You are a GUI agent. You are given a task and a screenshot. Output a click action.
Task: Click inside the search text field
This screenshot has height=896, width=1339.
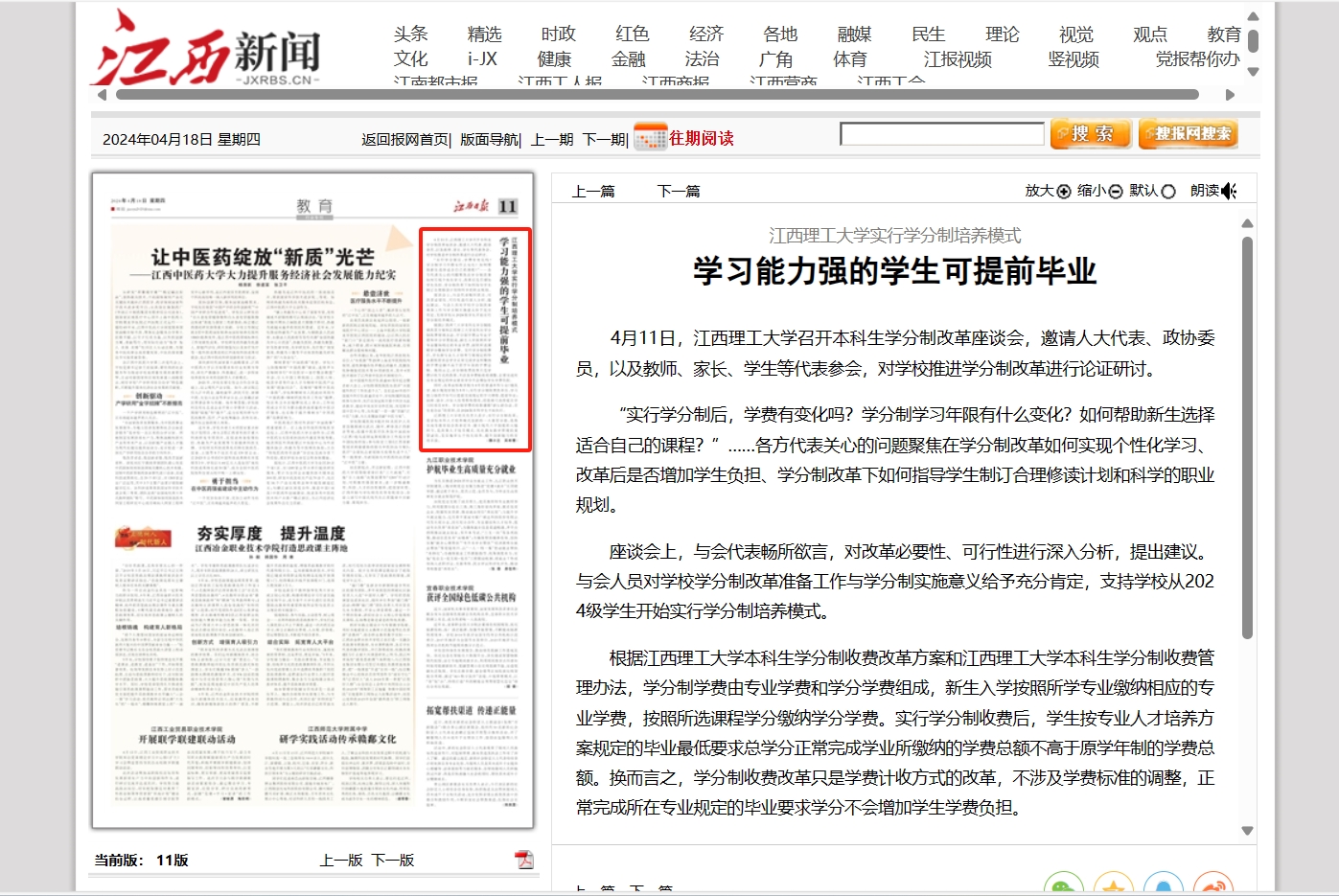tap(941, 134)
